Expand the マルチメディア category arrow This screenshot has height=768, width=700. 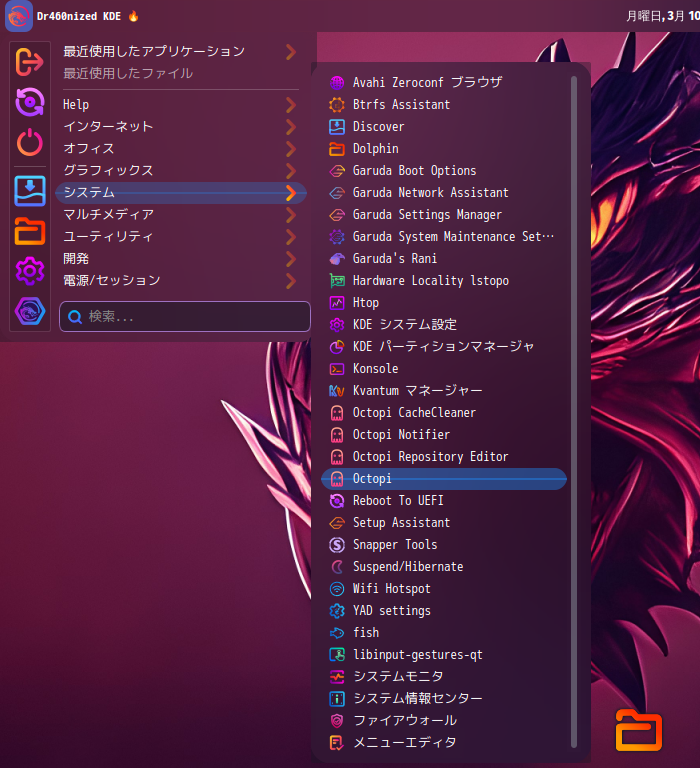point(290,215)
